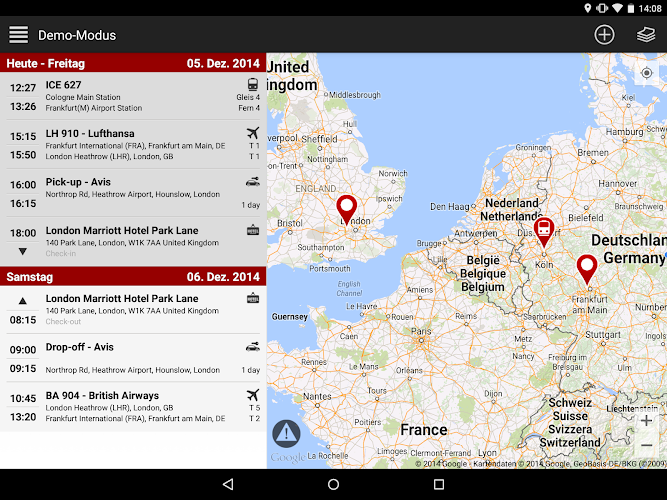Select Heute - Freitag date header
Viewport: 667px width, 500px height.
tap(133, 63)
